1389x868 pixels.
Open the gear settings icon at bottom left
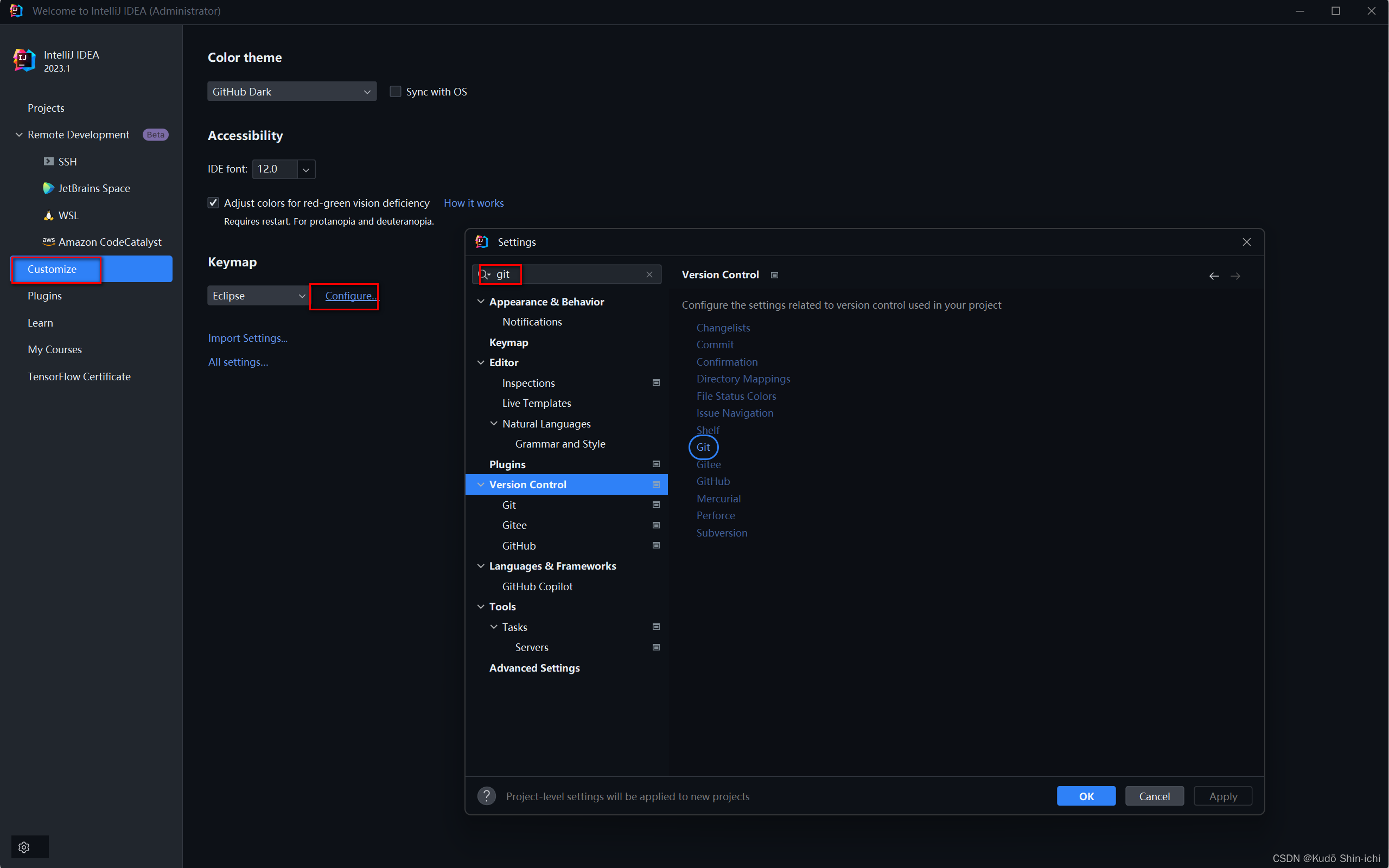24,847
